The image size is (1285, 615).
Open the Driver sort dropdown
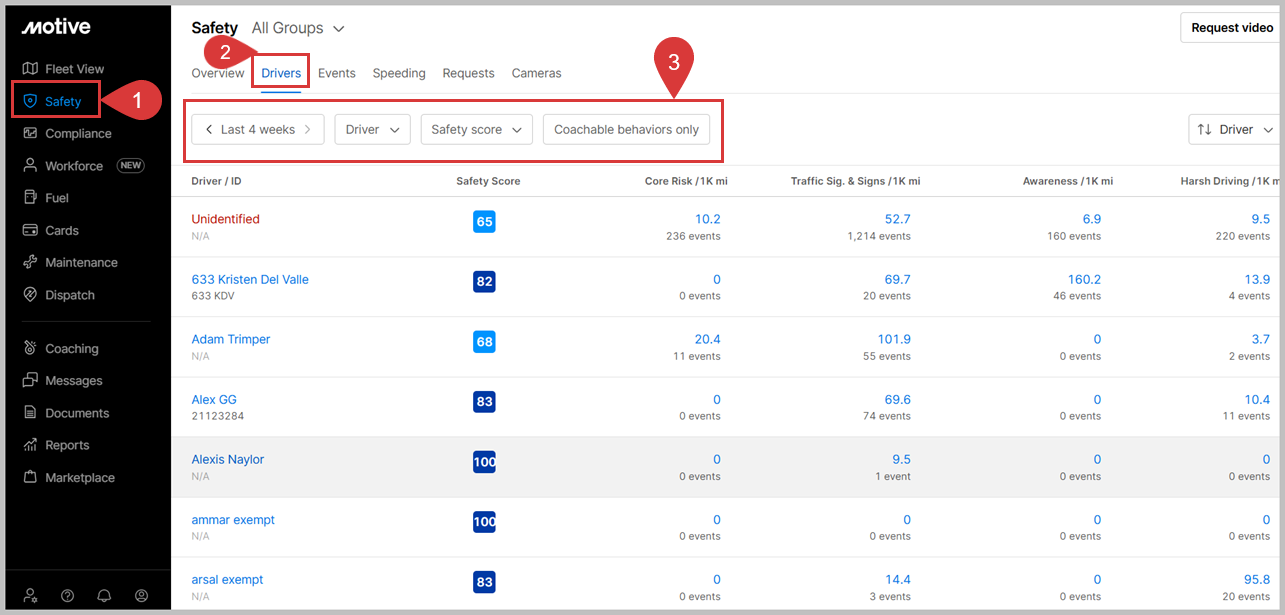point(1234,129)
